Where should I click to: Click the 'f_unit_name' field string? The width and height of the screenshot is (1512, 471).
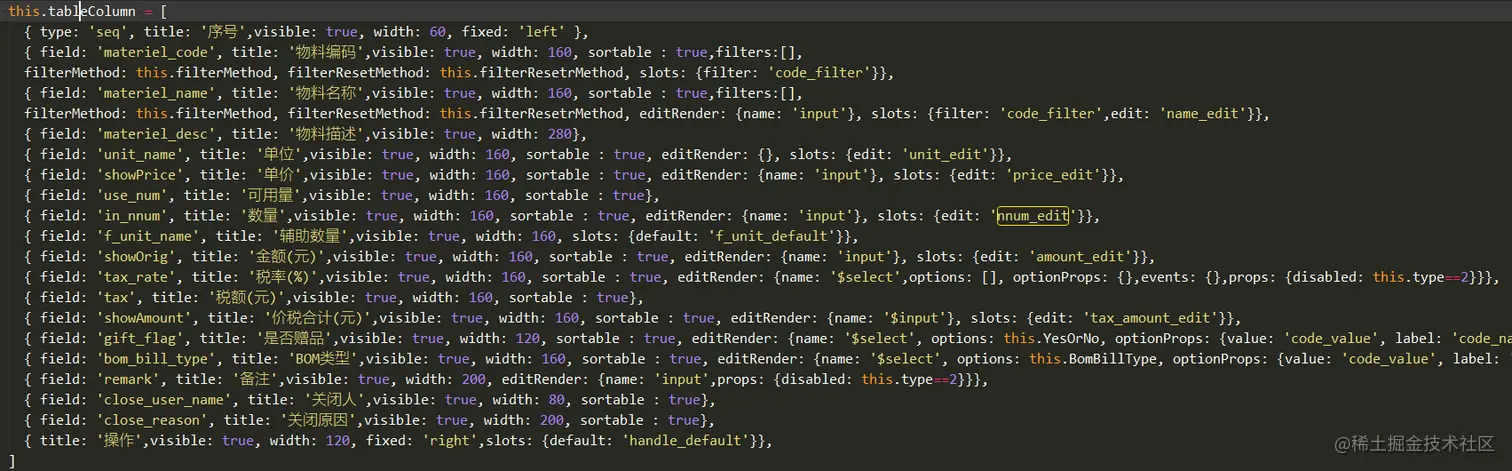[150, 237]
